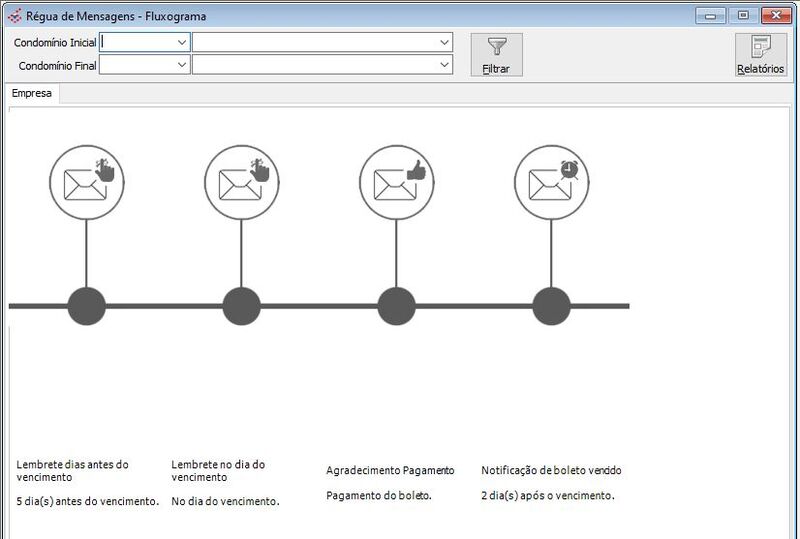Expand the Condomínio Inicial code dropdown
This screenshot has height=539, width=800.
tap(181, 43)
